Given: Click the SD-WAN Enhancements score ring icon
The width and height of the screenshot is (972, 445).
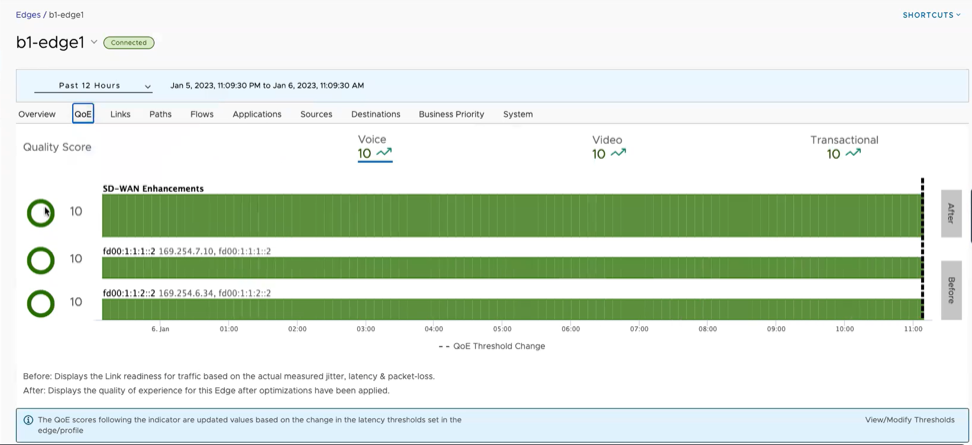Looking at the screenshot, I should pos(41,212).
